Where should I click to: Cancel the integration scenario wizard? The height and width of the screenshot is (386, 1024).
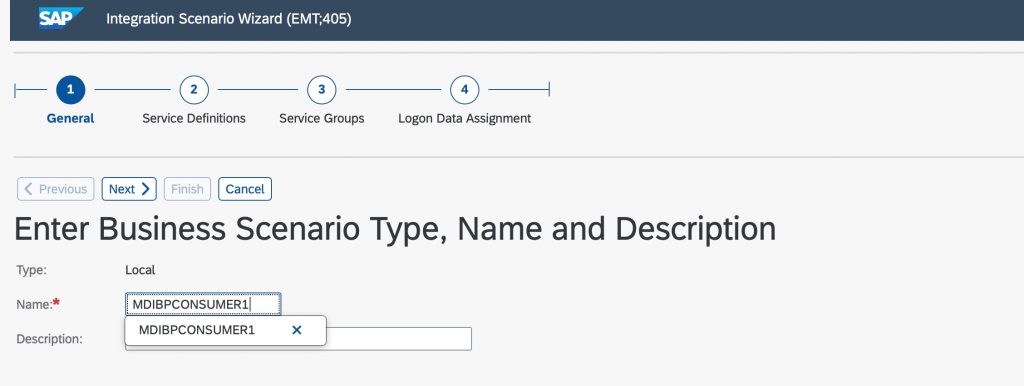pyautogui.click(x=245, y=189)
